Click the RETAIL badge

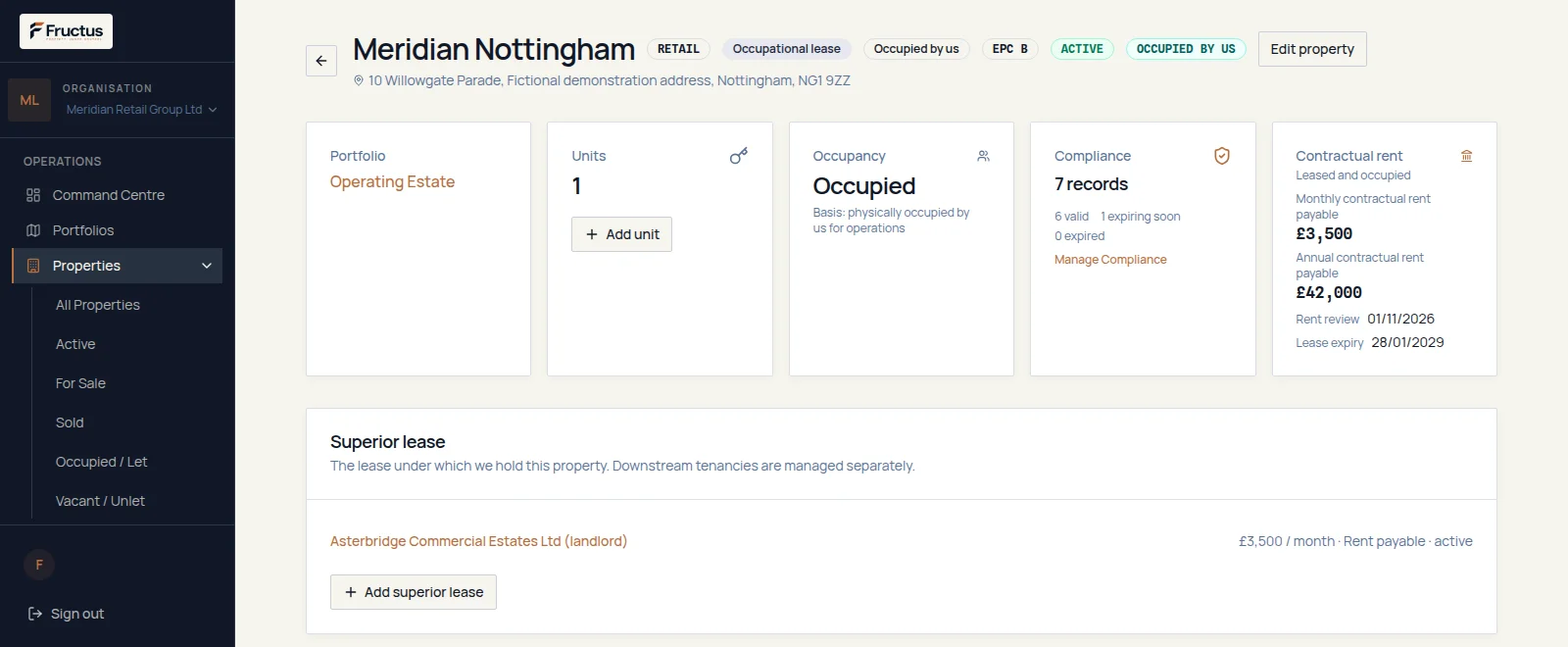678,49
